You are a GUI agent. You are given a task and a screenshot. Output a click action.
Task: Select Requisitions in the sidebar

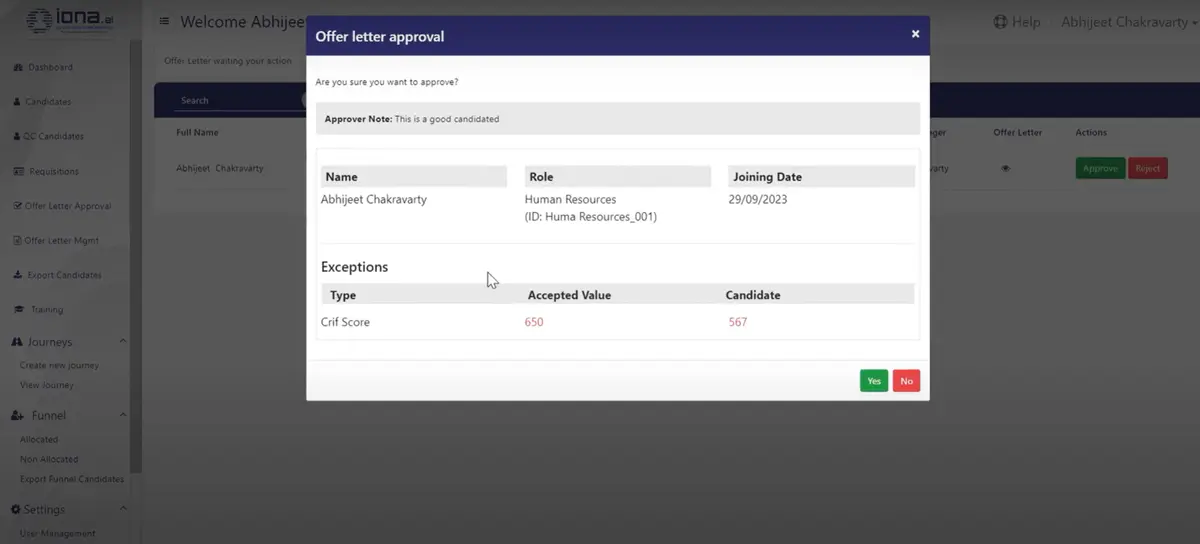coord(54,172)
